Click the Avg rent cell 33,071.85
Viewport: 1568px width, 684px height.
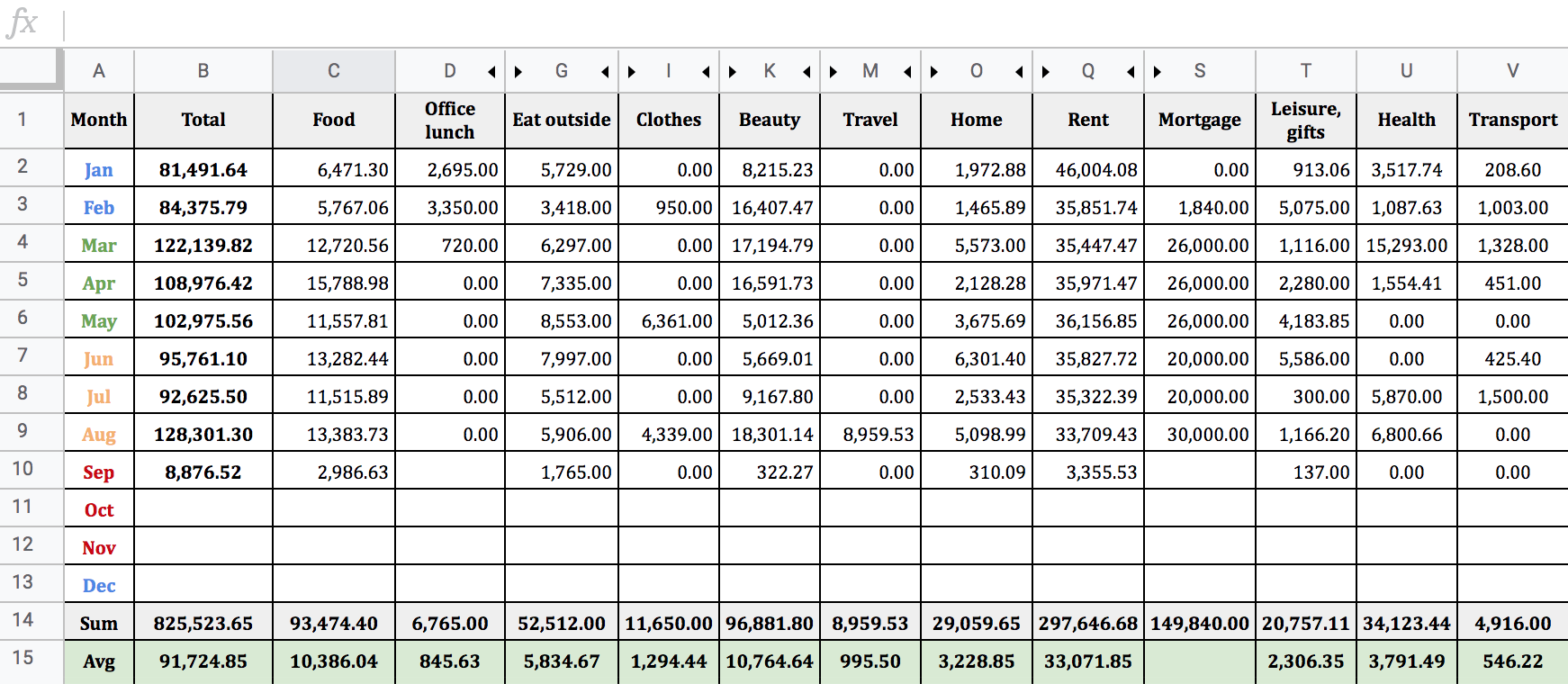[x=1088, y=661]
